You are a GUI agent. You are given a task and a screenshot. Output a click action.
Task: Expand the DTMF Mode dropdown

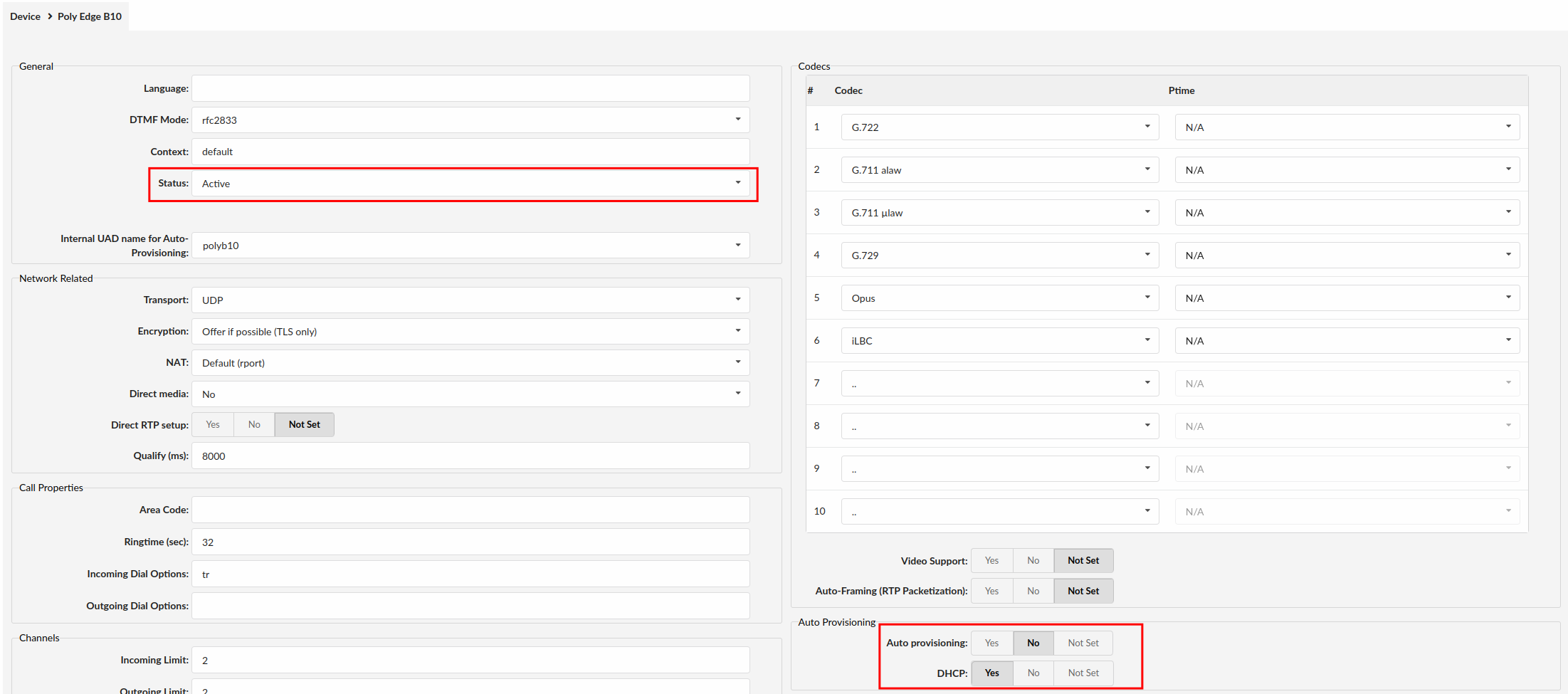pyautogui.click(x=470, y=120)
